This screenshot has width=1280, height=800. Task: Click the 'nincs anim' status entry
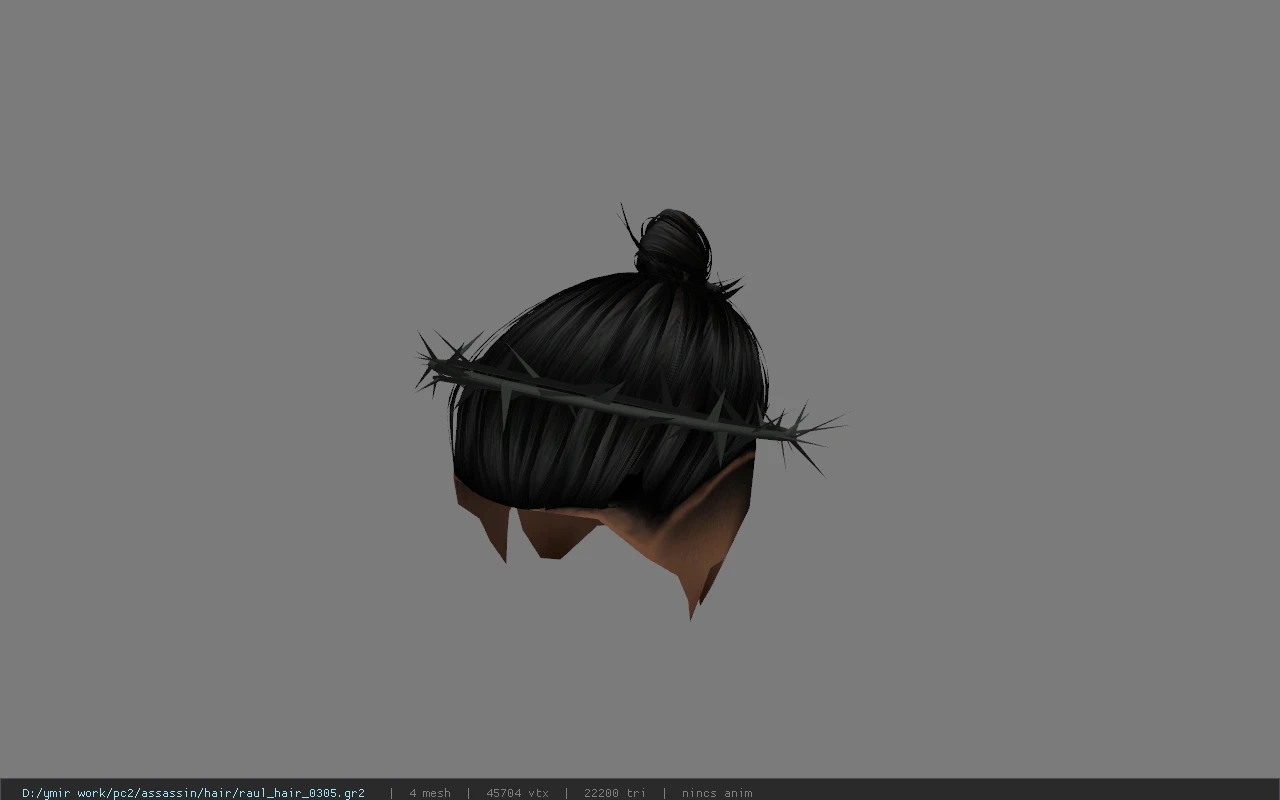pyautogui.click(x=717, y=793)
